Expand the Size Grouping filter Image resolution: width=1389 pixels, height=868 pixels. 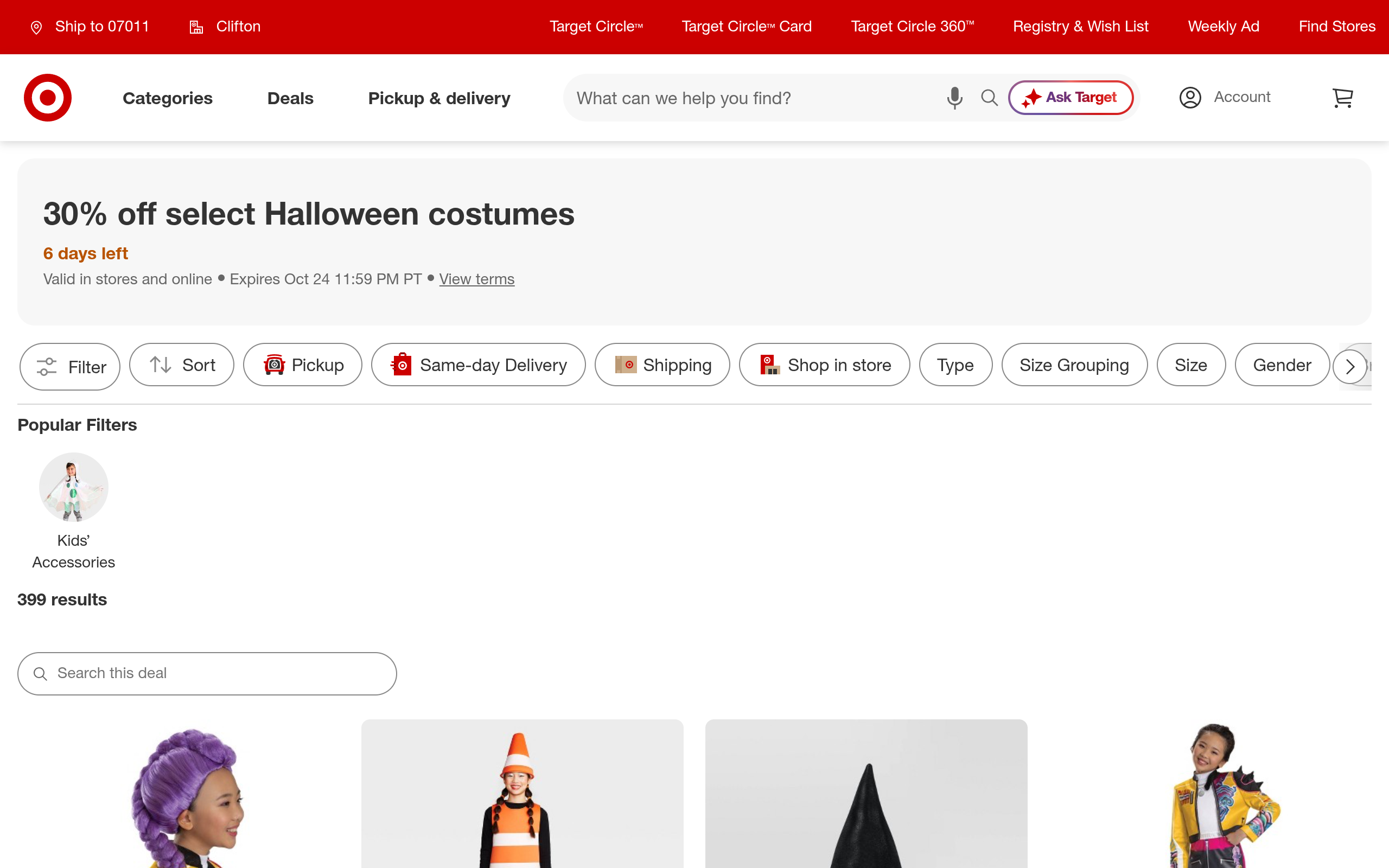1074,365
